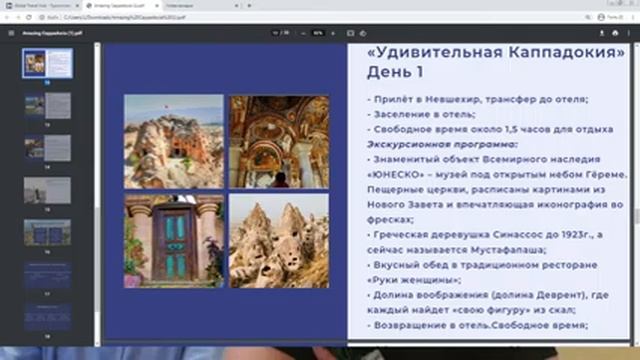Open the fourth thumbnail with gray landscape
640x360 pixels.
pyautogui.click(x=47, y=190)
